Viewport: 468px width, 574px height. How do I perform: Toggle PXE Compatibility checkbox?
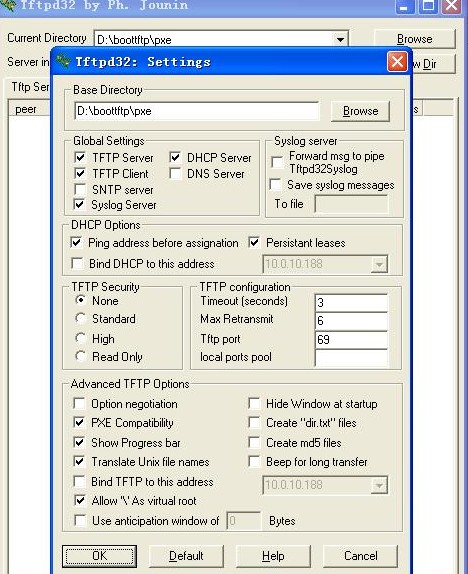pos(79,422)
